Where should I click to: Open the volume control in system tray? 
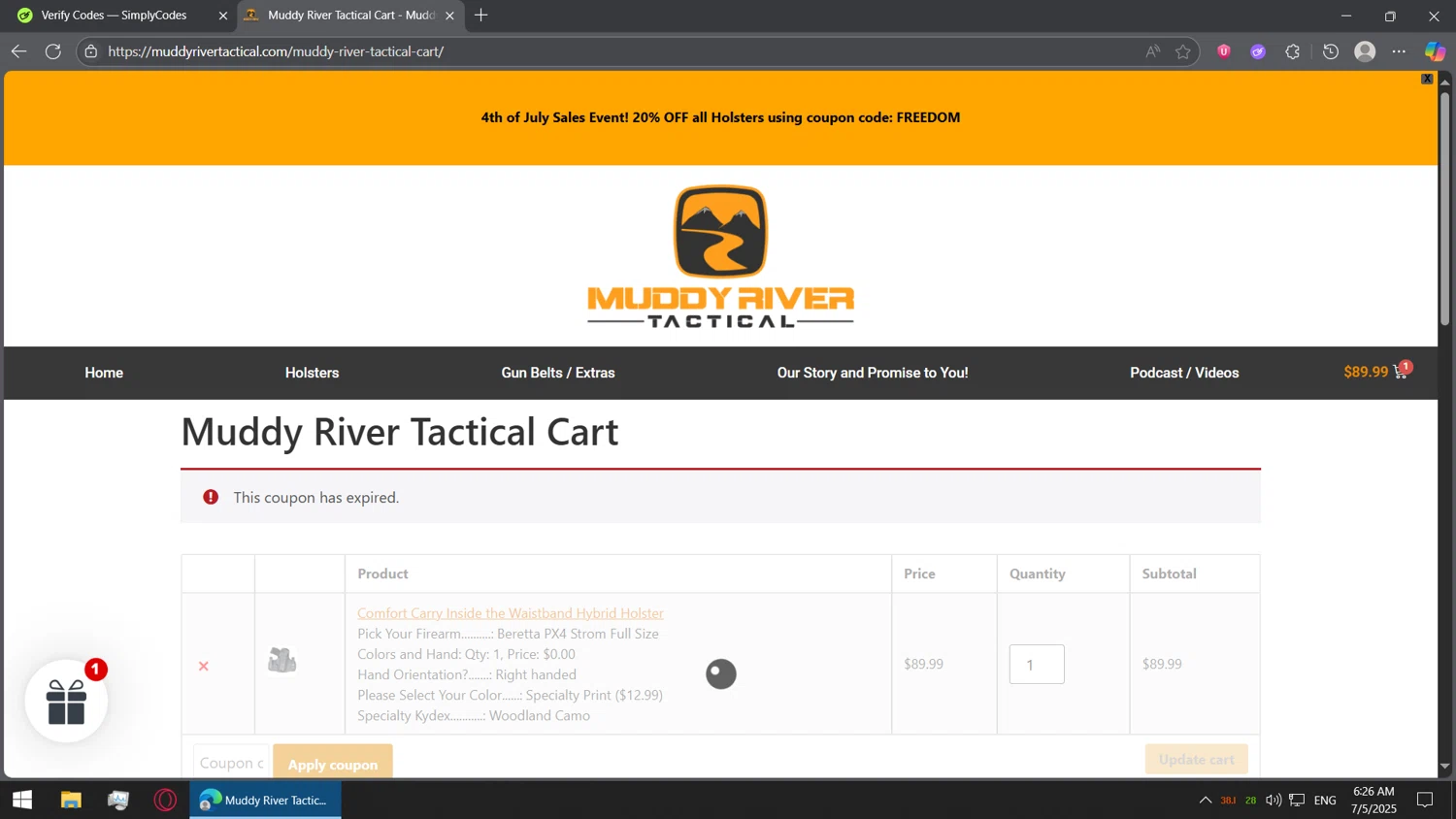(x=1274, y=800)
